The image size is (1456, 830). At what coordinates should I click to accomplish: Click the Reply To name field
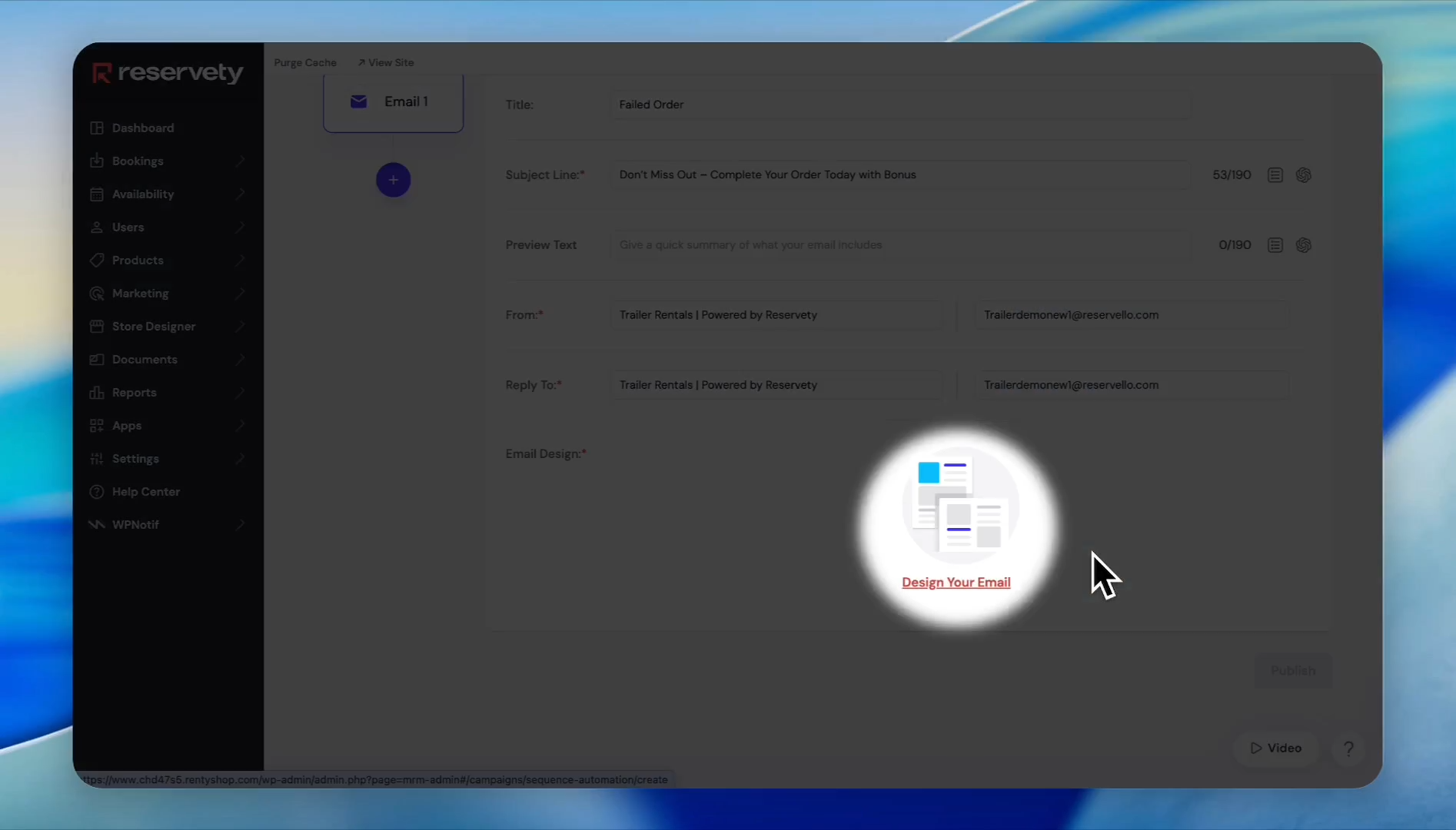point(776,384)
